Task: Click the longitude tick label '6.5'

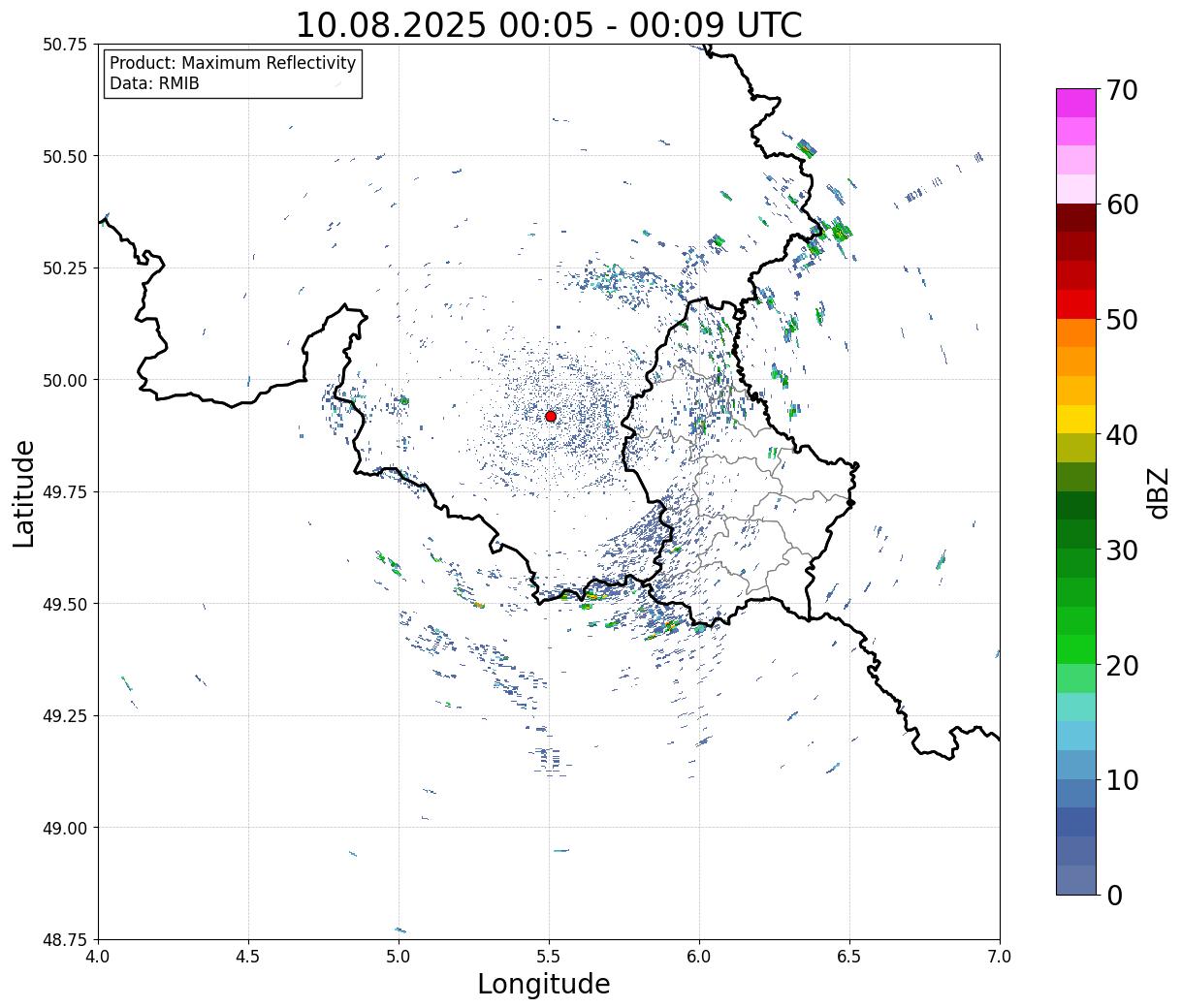Action: coord(849,957)
